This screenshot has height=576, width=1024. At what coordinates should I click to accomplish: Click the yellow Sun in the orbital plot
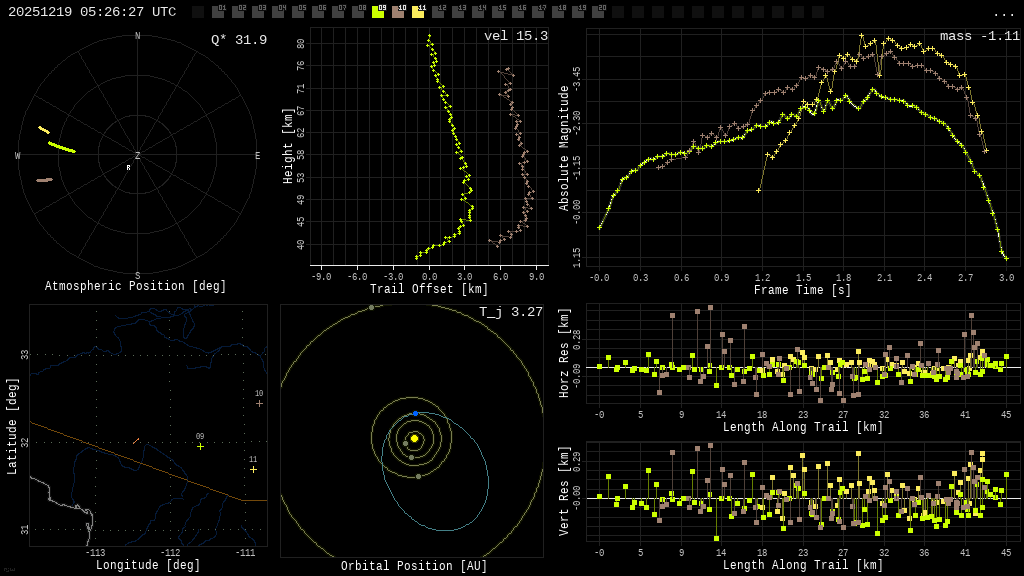(x=414, y=438)
